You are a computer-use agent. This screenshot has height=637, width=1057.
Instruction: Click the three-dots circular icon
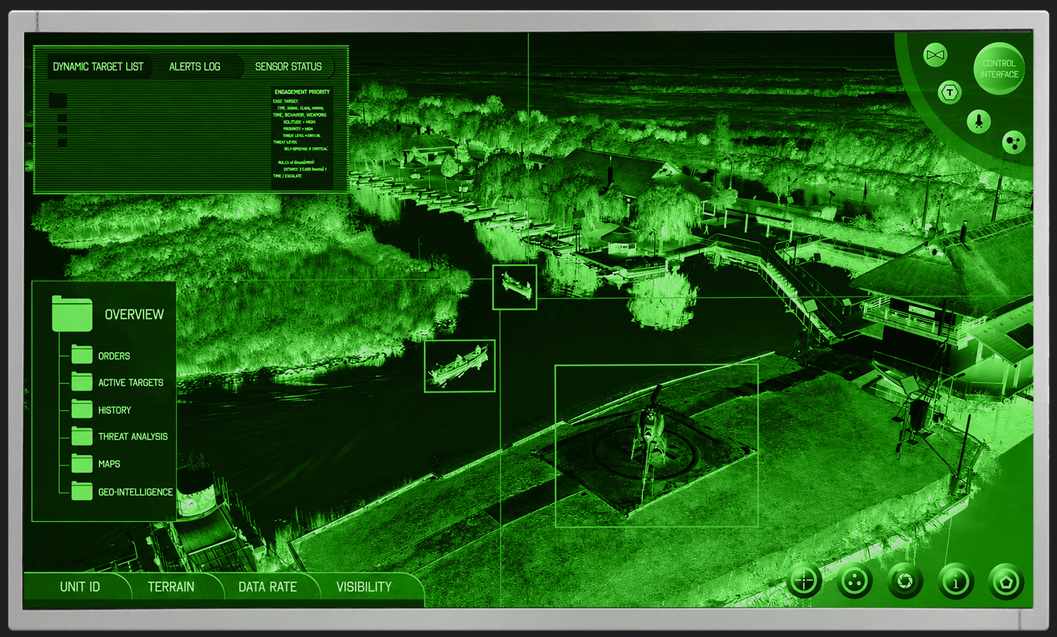tap(855, 580)
